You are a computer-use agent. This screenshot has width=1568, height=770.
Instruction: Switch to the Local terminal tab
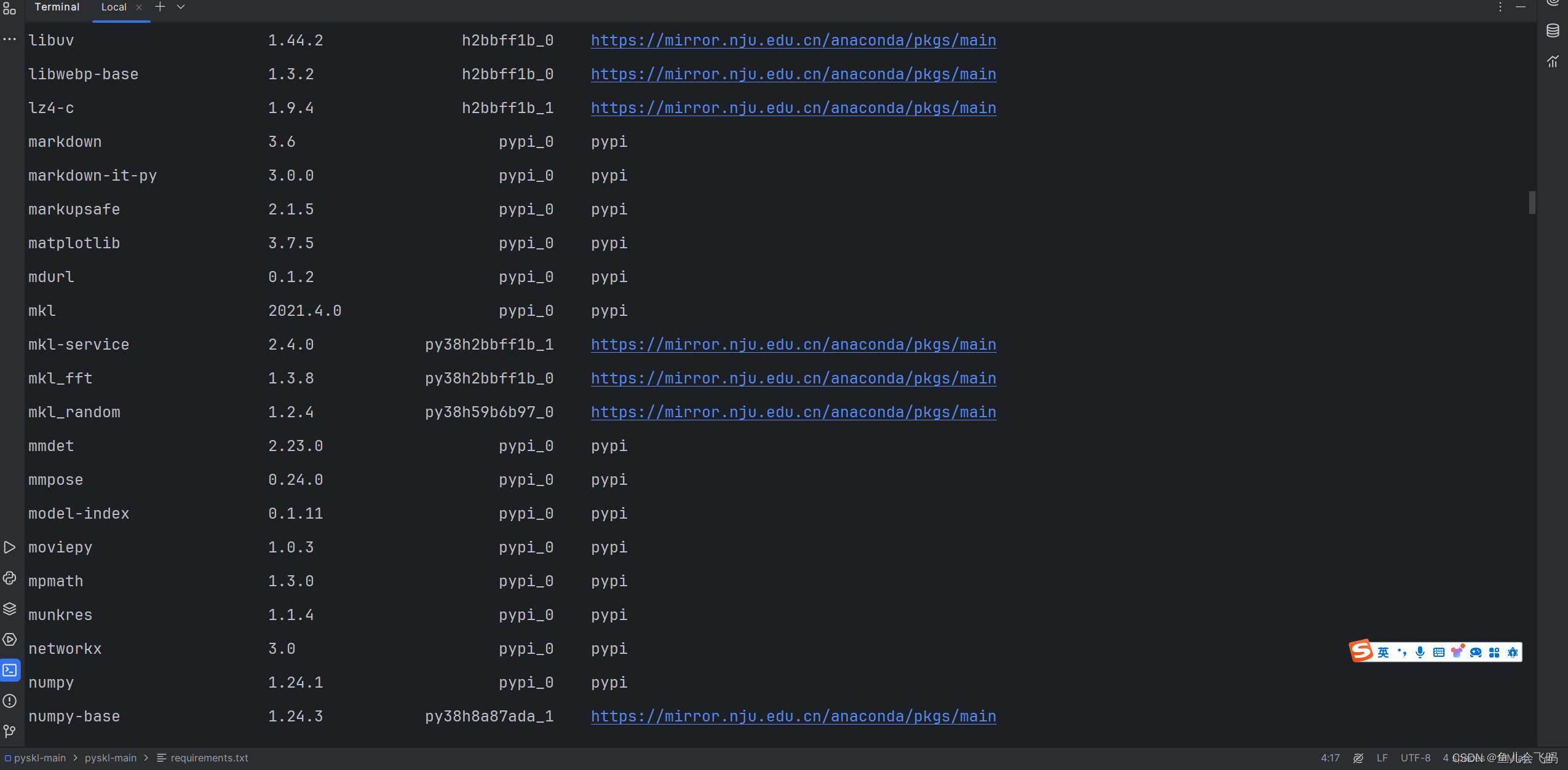click(114, 7)
